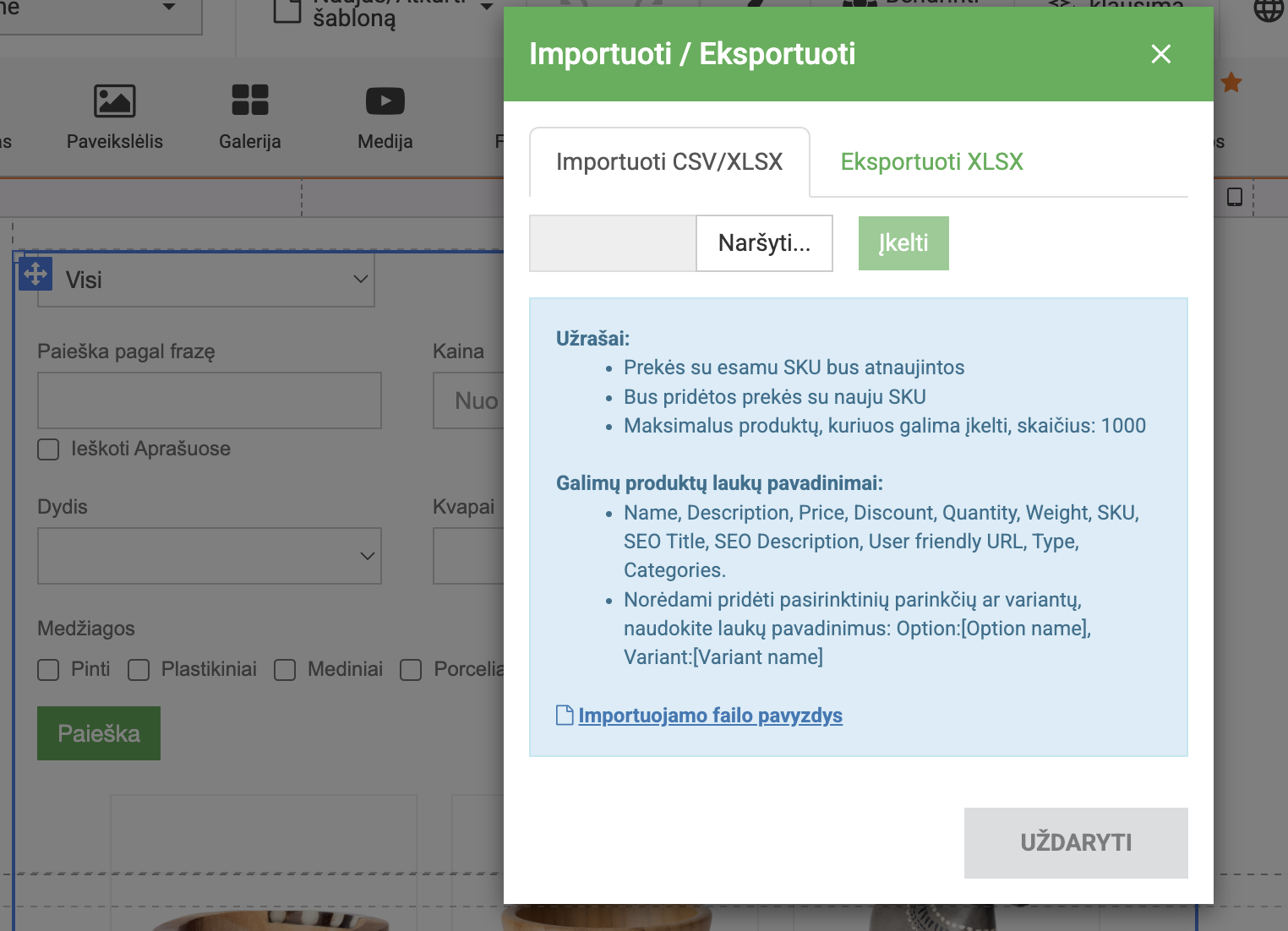Enable the Ieškoti Aprašuose checkbox

pyautogui.click(x=49, y=449)
